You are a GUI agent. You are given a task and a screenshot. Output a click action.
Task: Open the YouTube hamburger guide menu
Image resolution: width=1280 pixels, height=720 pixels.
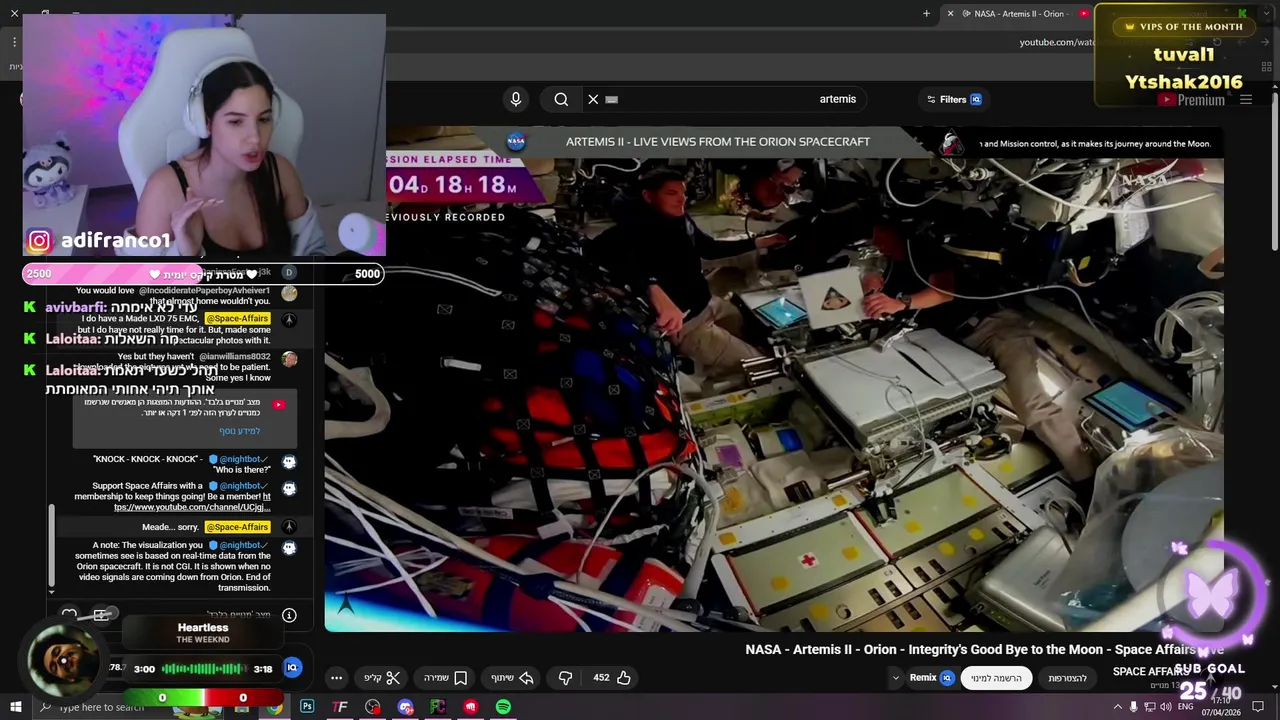click(1246, 100)
